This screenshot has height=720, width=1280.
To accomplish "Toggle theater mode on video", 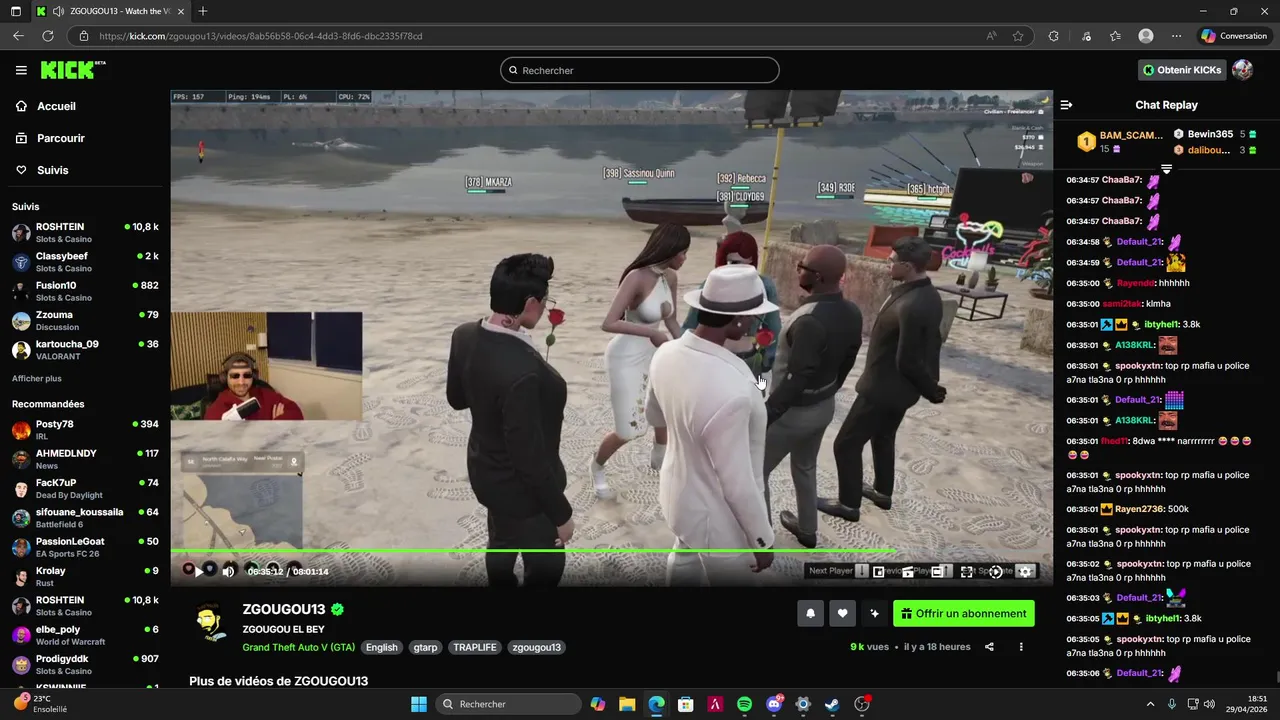I will pos(937,572).
